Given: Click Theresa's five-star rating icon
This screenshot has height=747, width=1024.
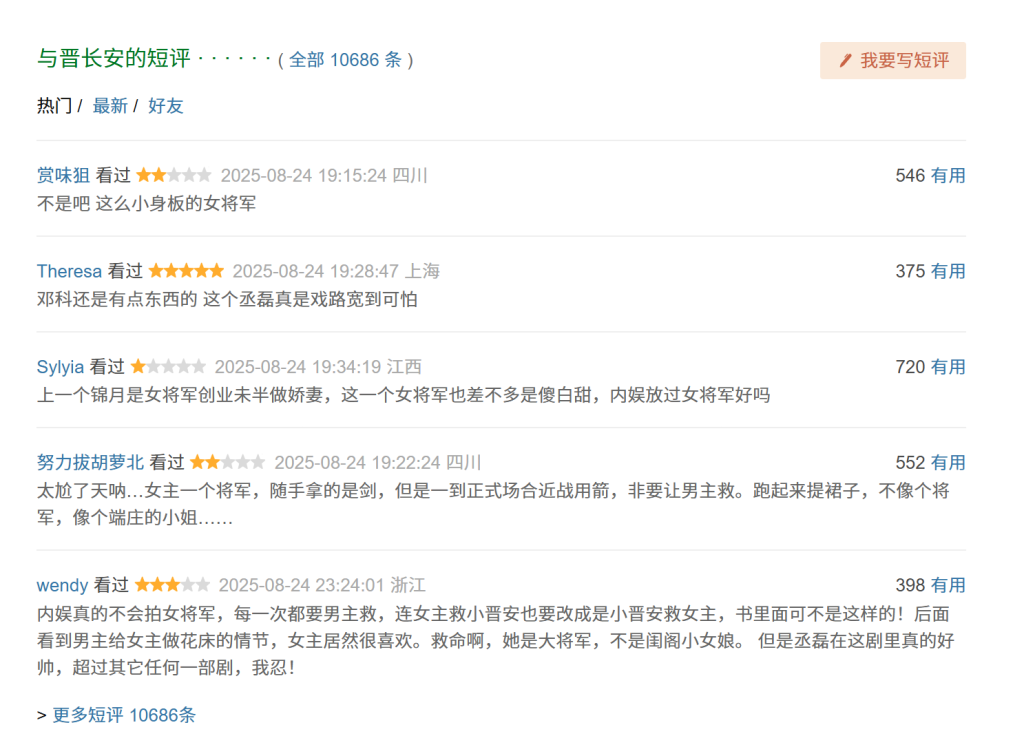Looking at the screenshot, I should point(186,271).
